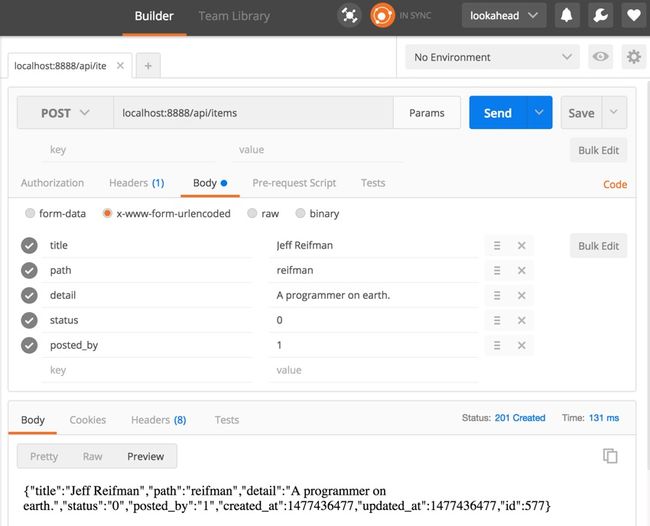Open the lookahead account dropdown

point(504,16)
